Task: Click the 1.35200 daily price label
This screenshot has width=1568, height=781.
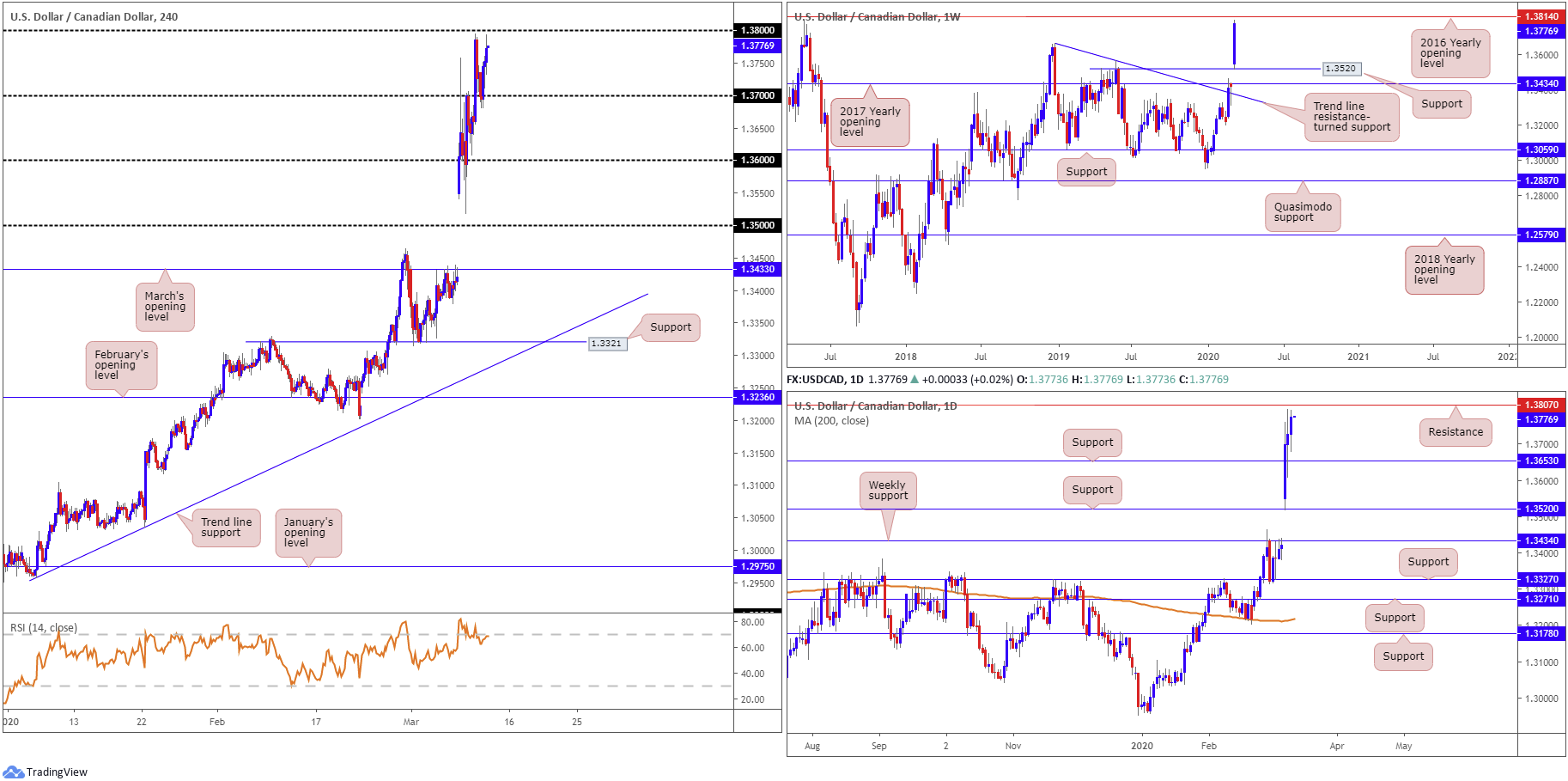Action: (x=1541, y=509)
